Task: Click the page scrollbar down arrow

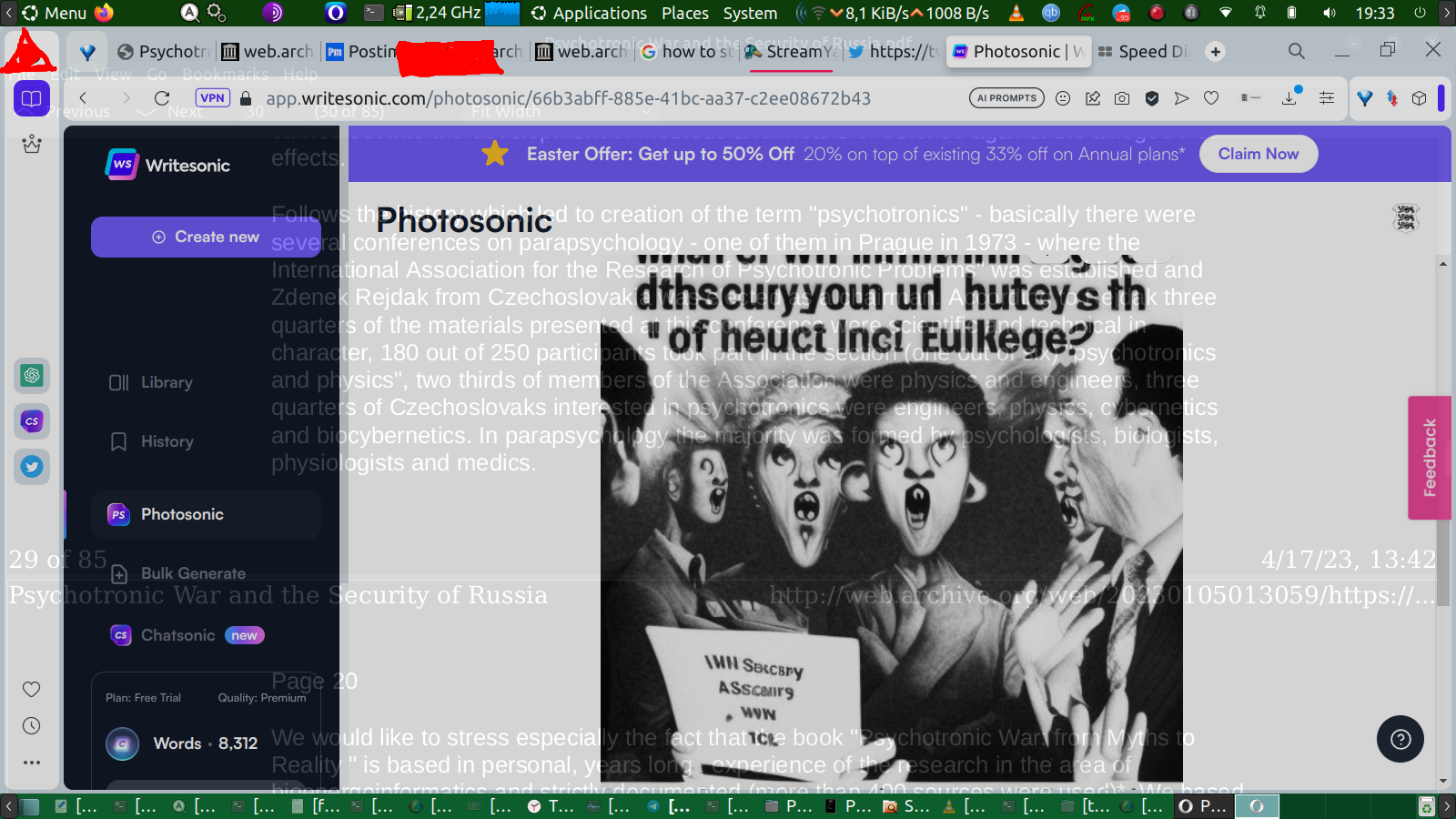Action: [1443, 781]
